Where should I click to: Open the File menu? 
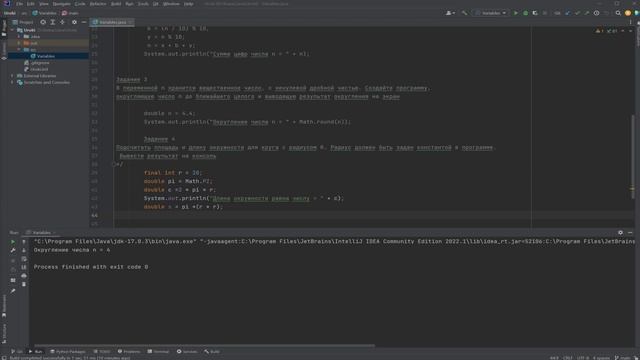[x=19, y=4]
